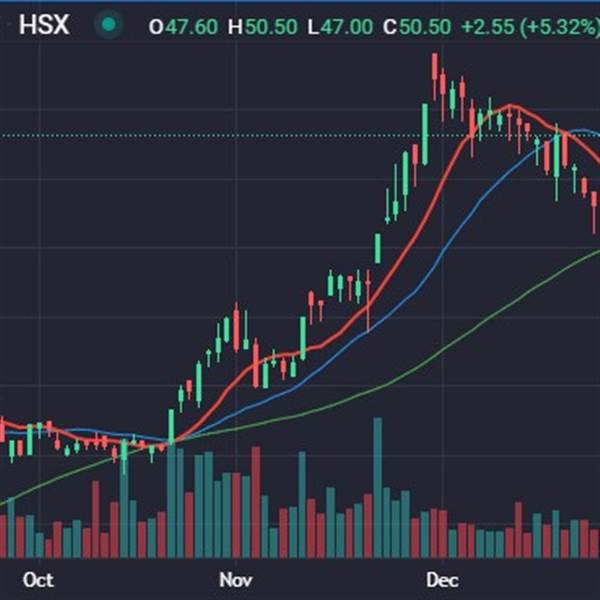Select the high price 50.50 value

(x=271, y=27)
